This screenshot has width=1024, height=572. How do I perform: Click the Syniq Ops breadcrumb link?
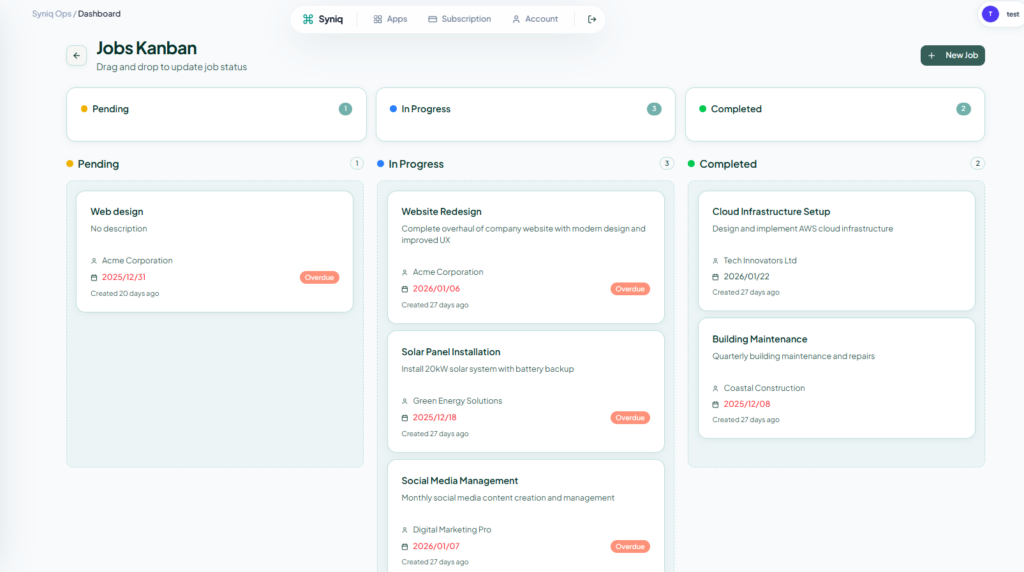pyautogui.click(x=51, y=14)
